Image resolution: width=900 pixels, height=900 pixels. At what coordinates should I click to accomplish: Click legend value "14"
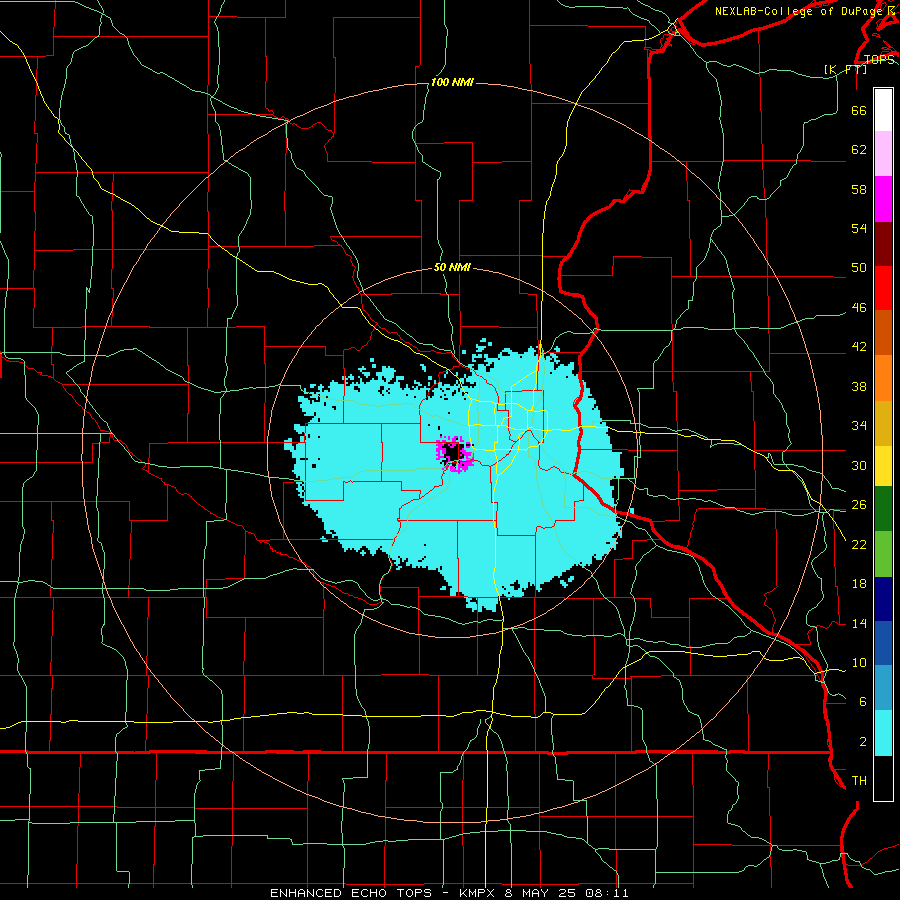pos(859,623)
